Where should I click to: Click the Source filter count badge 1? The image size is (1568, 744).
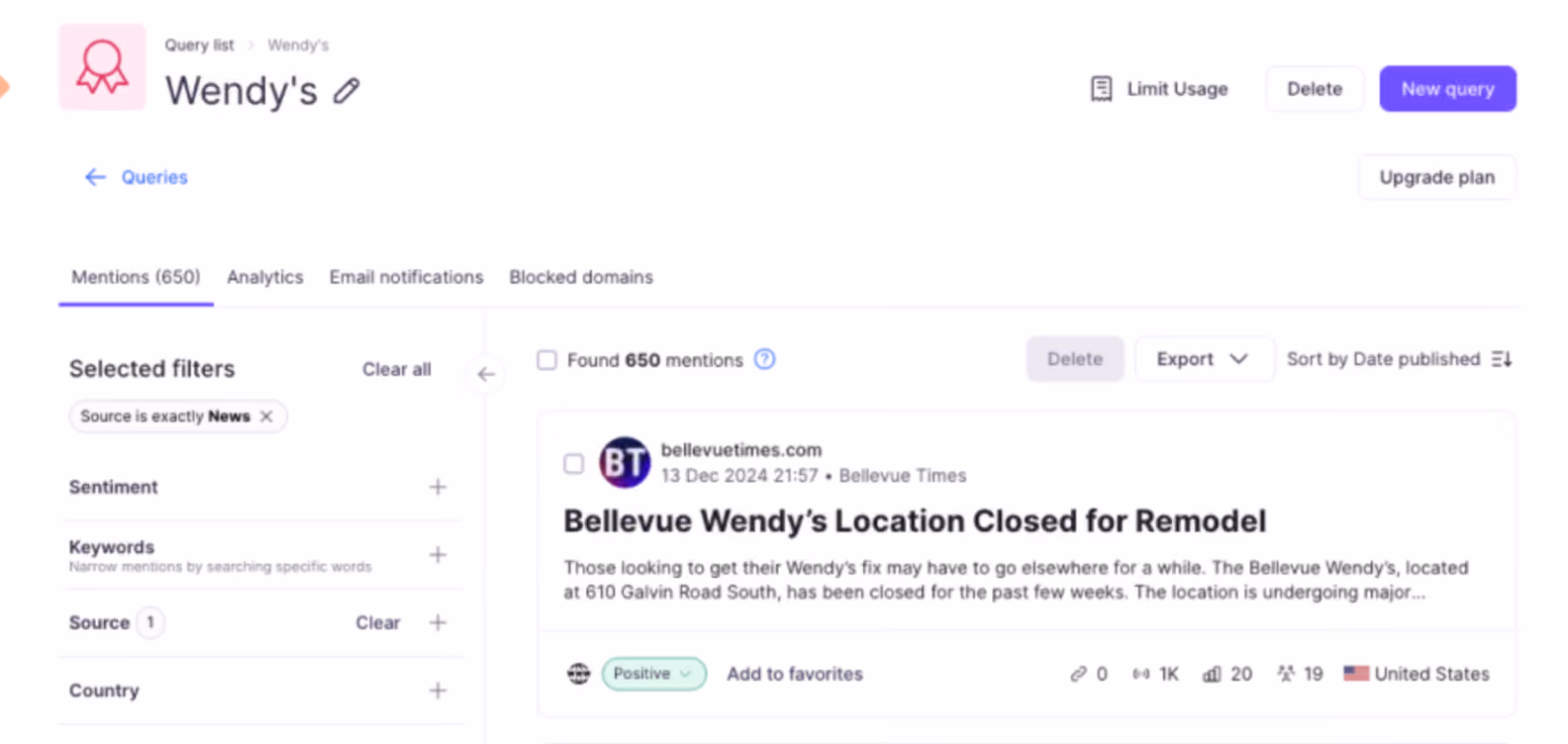click(150, 622)
